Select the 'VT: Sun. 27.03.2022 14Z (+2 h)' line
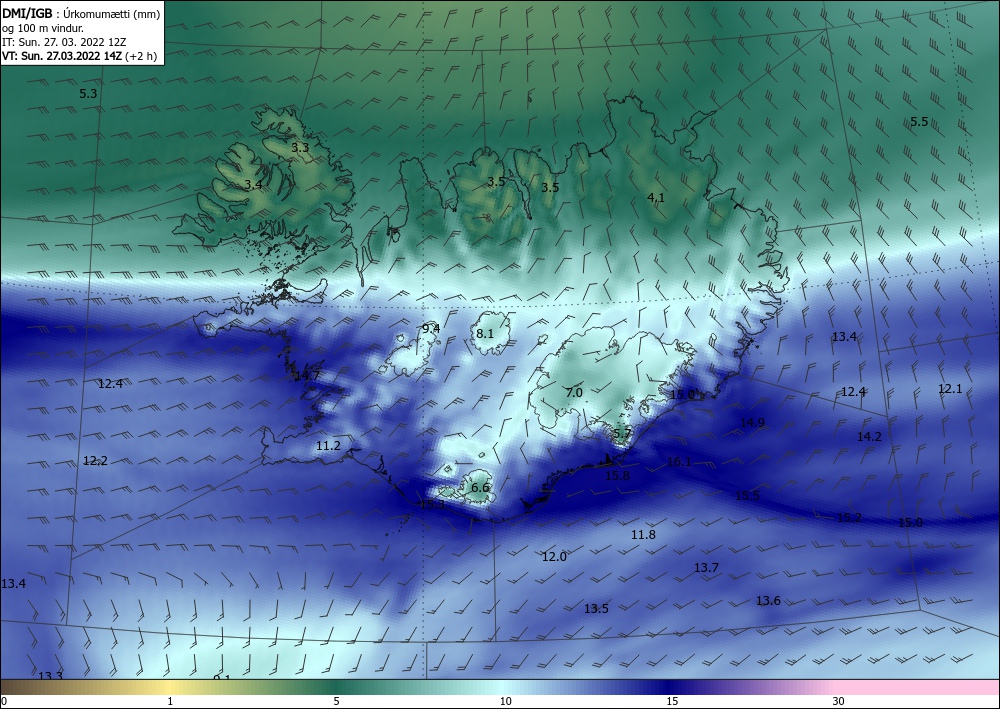This screenshot has width=1000, height=709. point(79,56)
